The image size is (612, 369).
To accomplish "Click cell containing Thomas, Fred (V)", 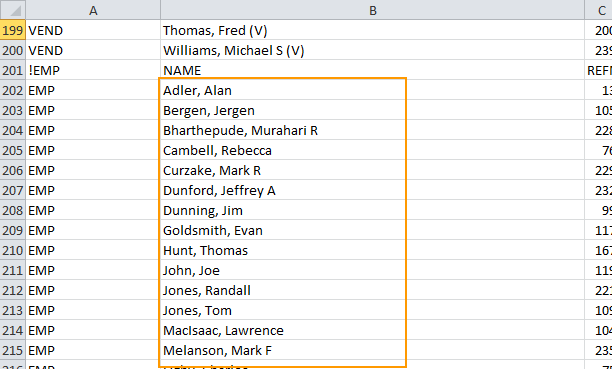I will click(372, 30).
